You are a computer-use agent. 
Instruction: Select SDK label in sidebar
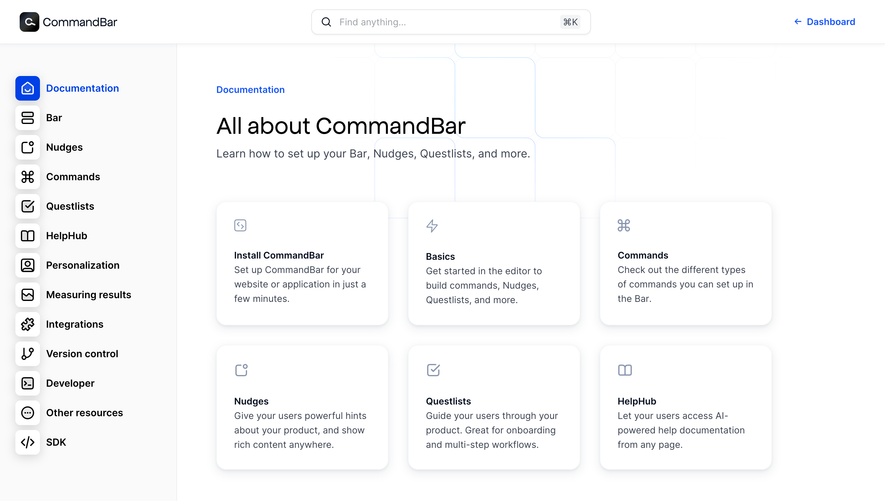point(56,442)
